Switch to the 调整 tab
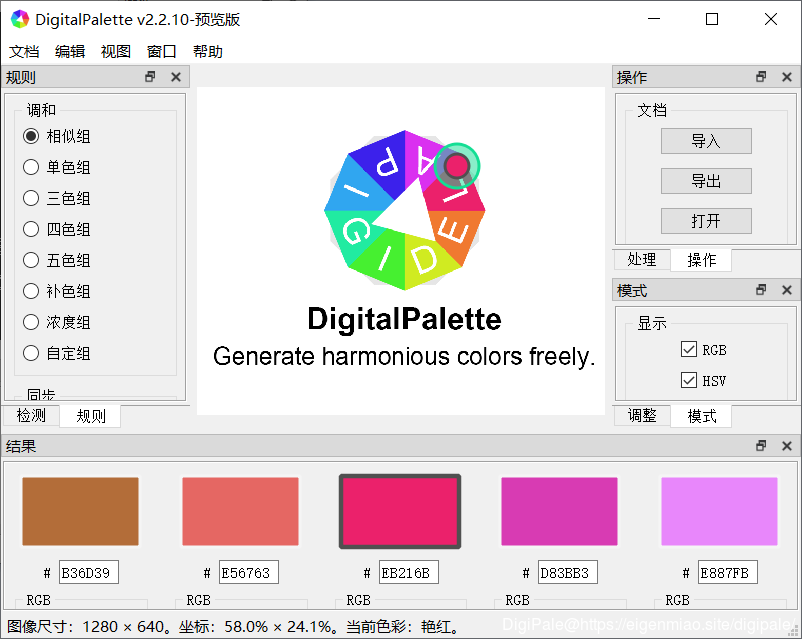 coord(642,415)
